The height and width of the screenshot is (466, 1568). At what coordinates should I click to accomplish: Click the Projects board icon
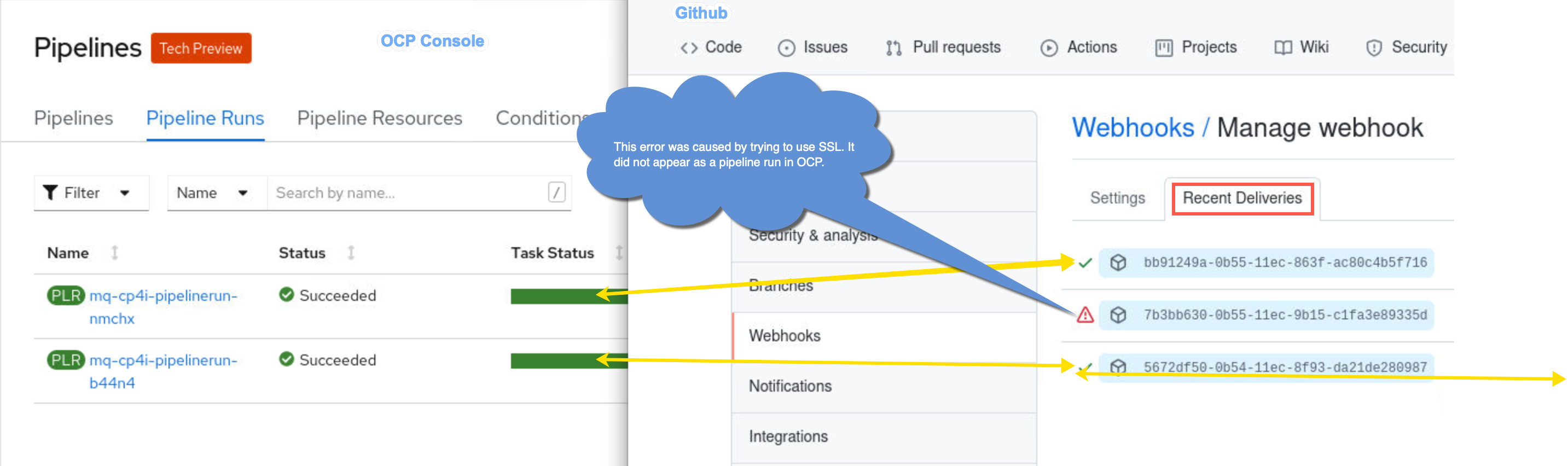(x=1163, y=48)
